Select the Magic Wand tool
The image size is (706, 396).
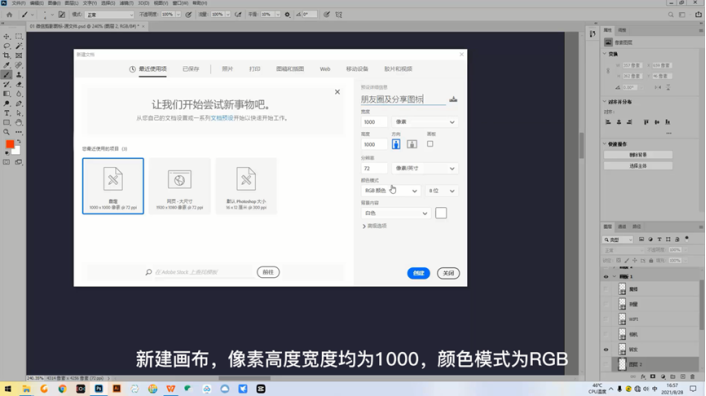18,46
